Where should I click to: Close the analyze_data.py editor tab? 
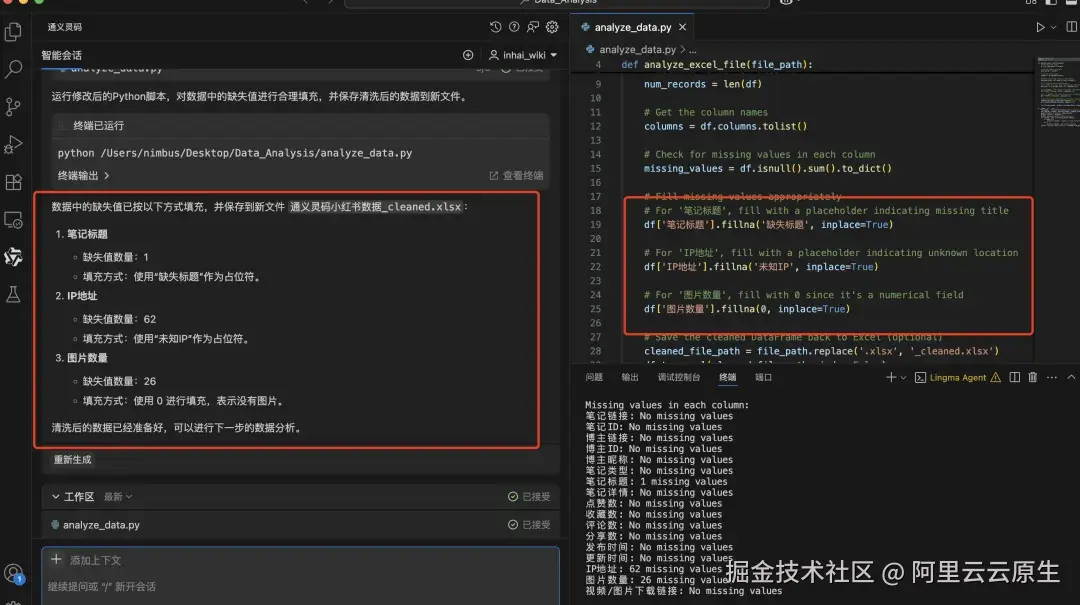coord(683,27)
